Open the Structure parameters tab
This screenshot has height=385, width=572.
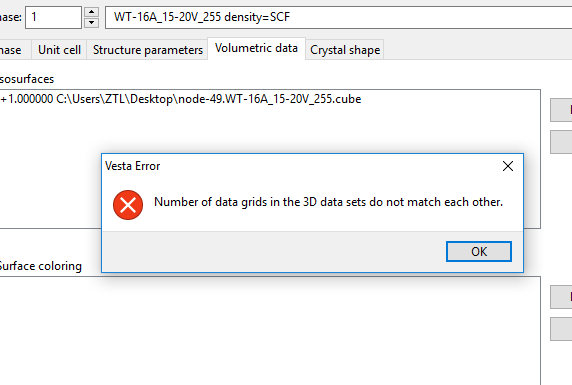point(147,50)
